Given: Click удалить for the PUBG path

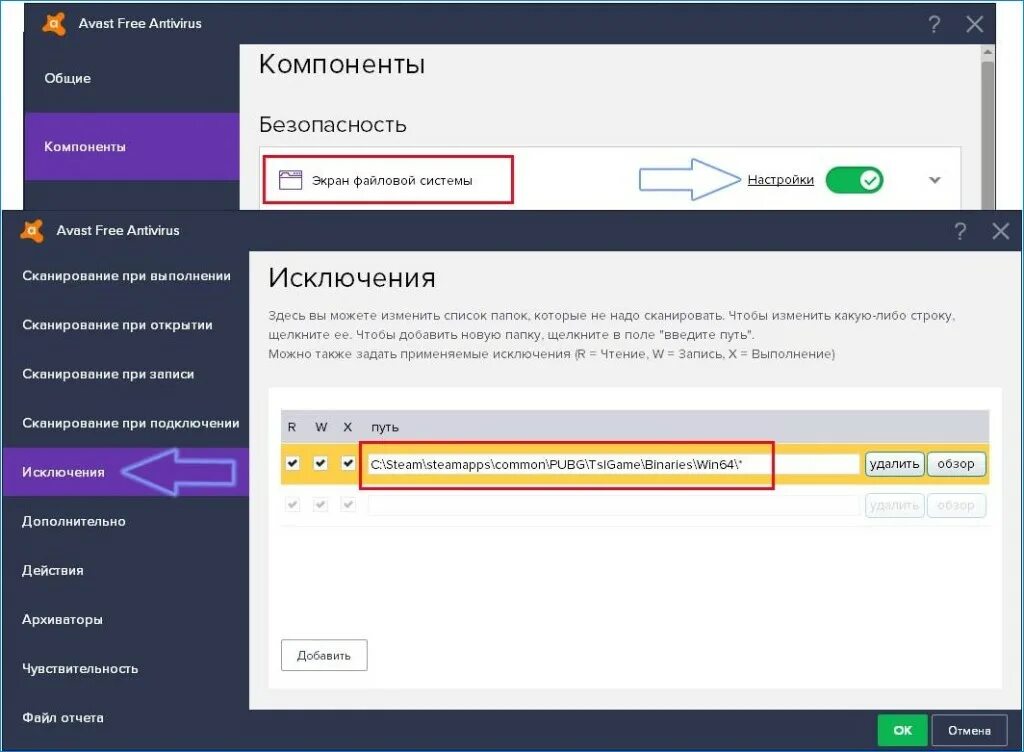Looking at the screenshot, I should [894, 463].
